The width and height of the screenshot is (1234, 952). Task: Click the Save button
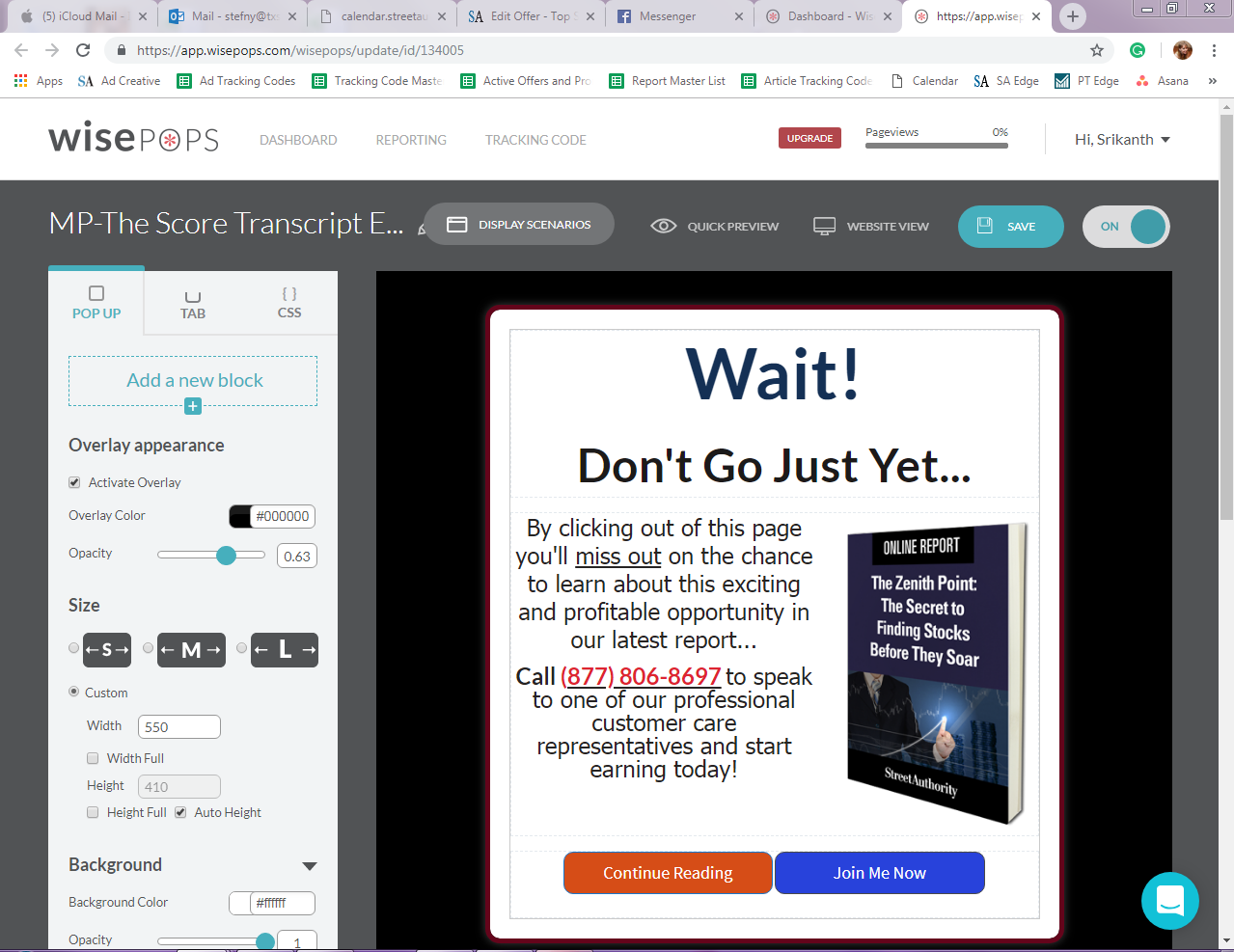click(1010, 227)
